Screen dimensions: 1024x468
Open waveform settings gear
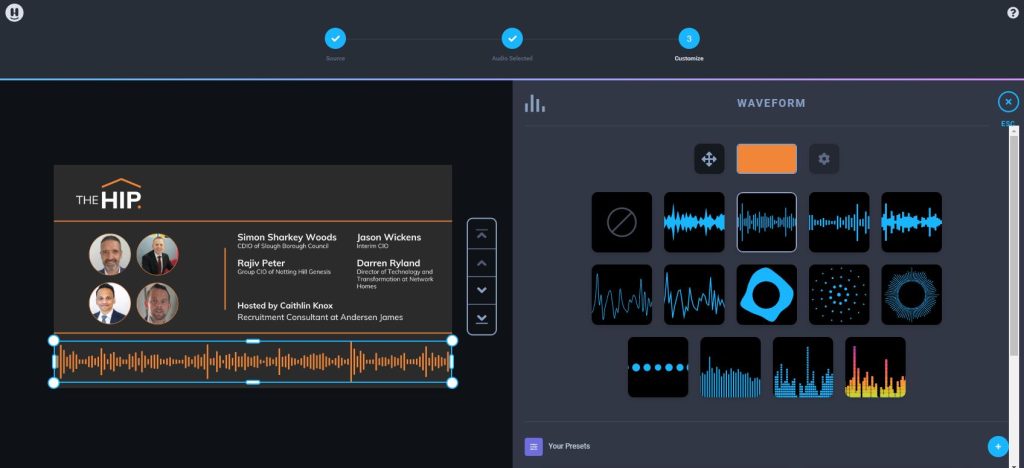[824, 159]
